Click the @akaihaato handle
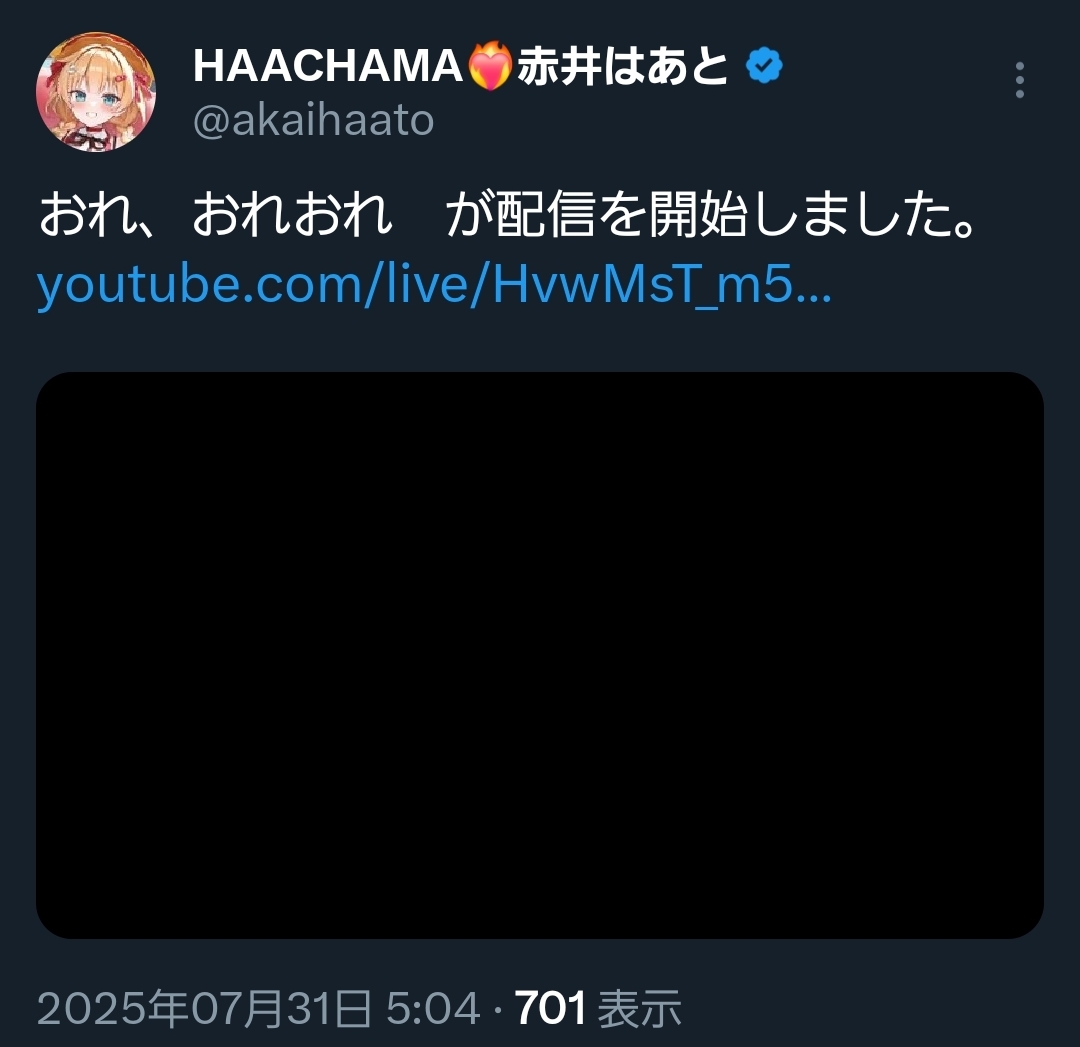Image resolution: width=1080 pixels, height=1047 pixels. tap(313, 121)
